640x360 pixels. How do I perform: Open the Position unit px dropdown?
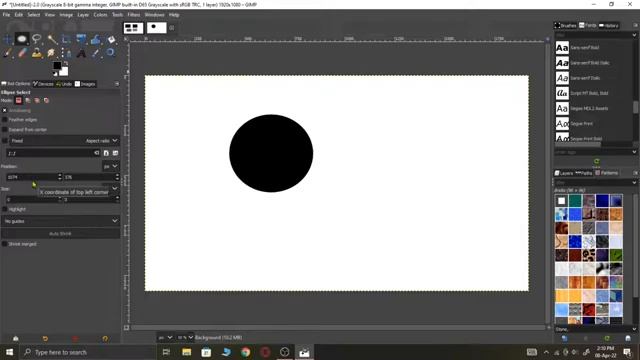point(110,166)
